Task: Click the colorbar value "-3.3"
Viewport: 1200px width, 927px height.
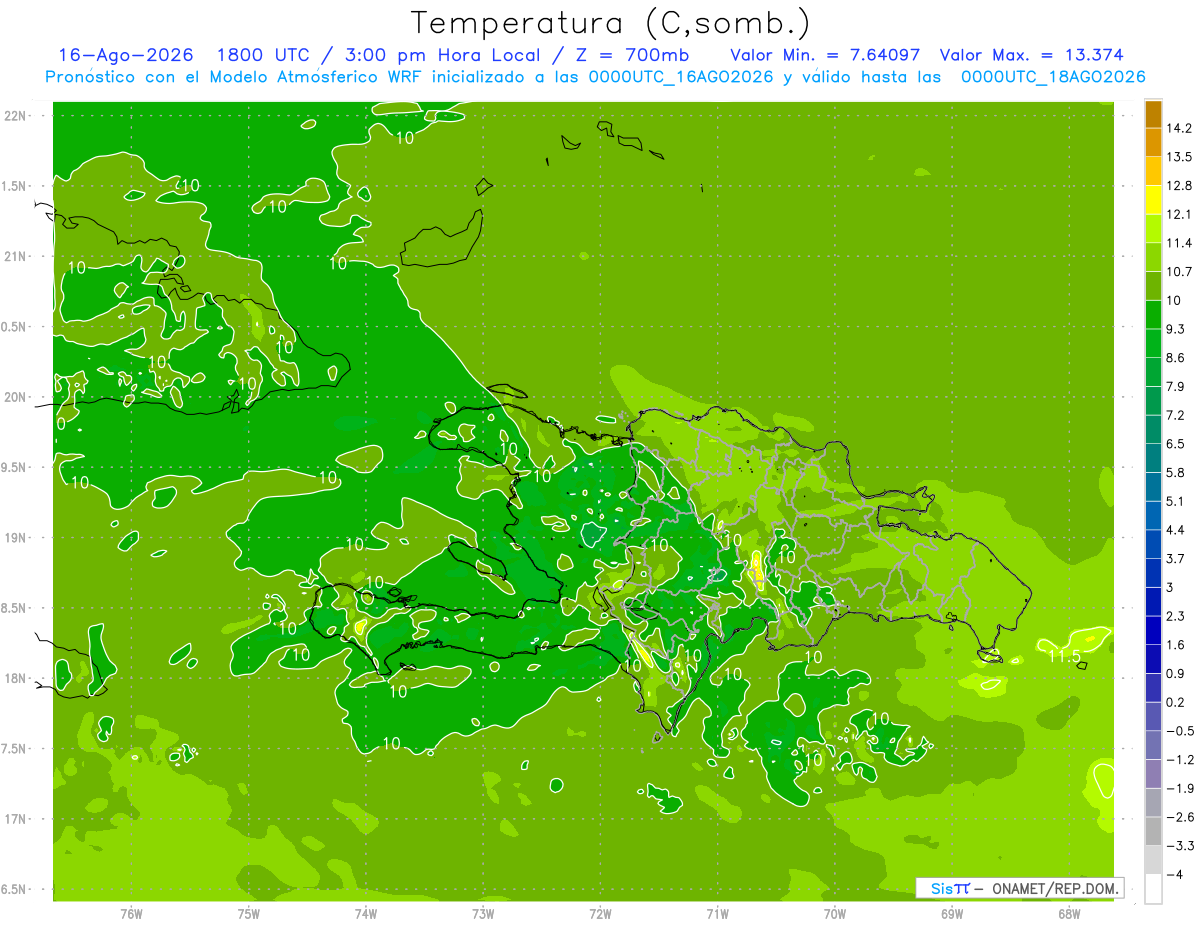Action: point(1180,845)
